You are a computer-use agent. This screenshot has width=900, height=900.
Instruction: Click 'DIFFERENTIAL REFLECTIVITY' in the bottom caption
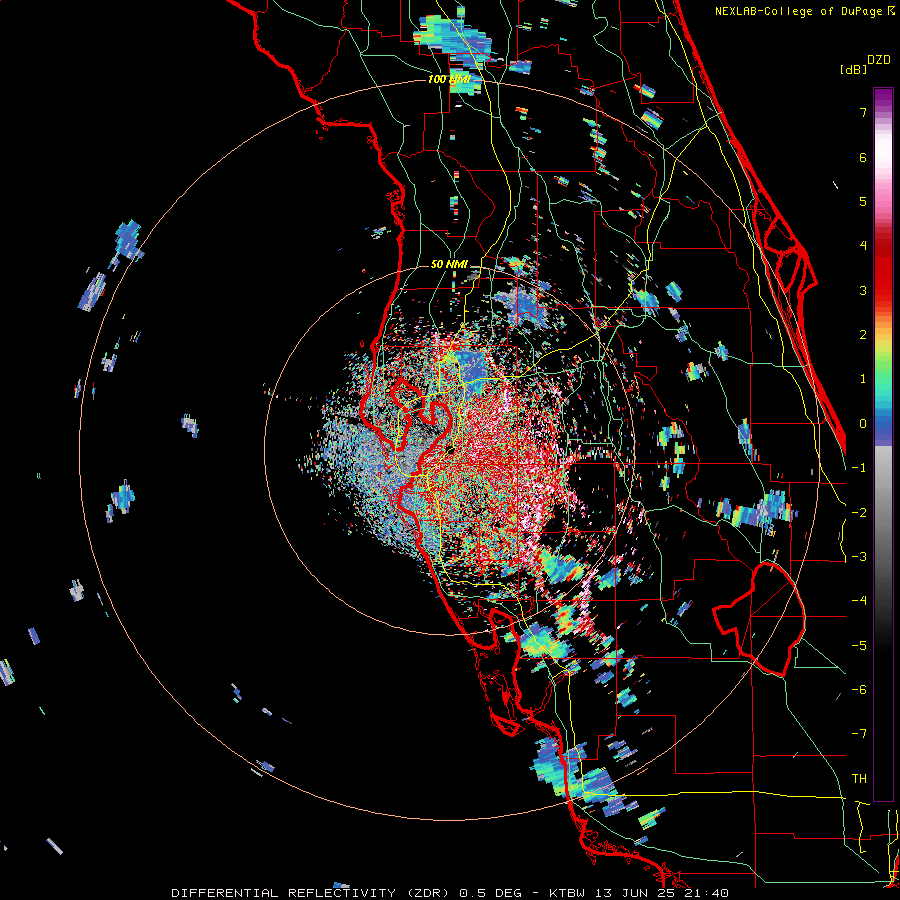coord(284,893)
